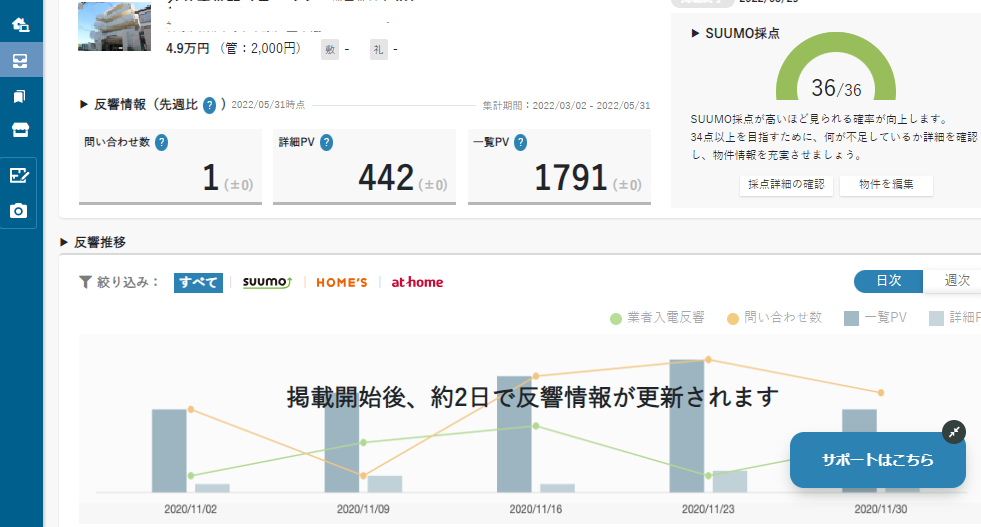Image resolution: width=981 pixels, height=527 pixels.
Task: Click the floor plan edit sidebar icon
Action: coord(19,176)
